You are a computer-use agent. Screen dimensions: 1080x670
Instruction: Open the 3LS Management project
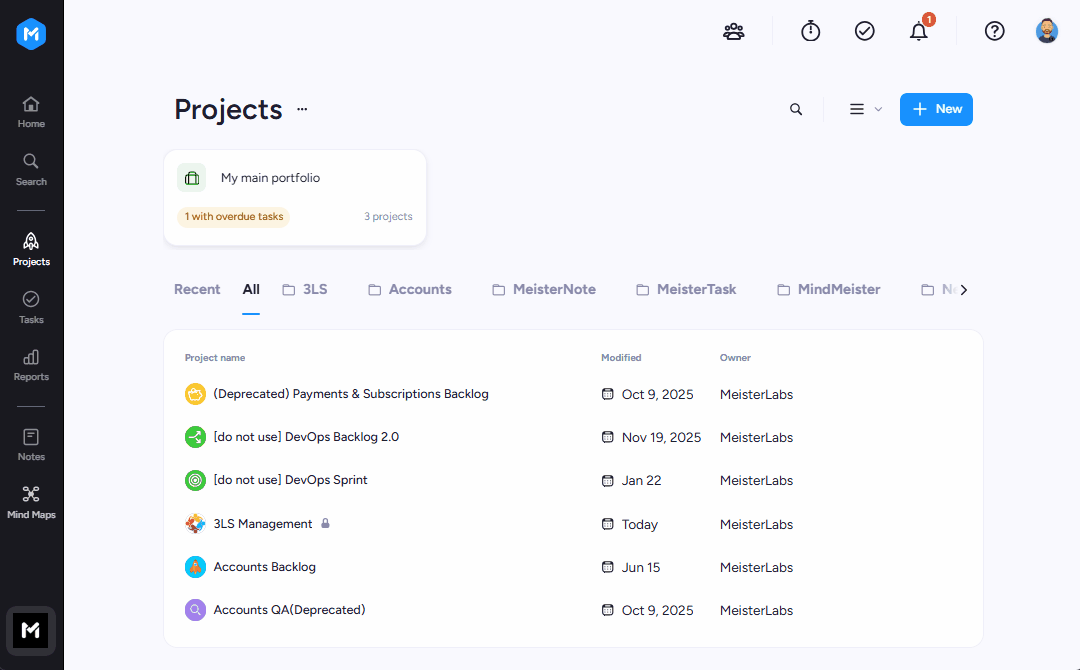pyautogui.click(x=262, y=524)
